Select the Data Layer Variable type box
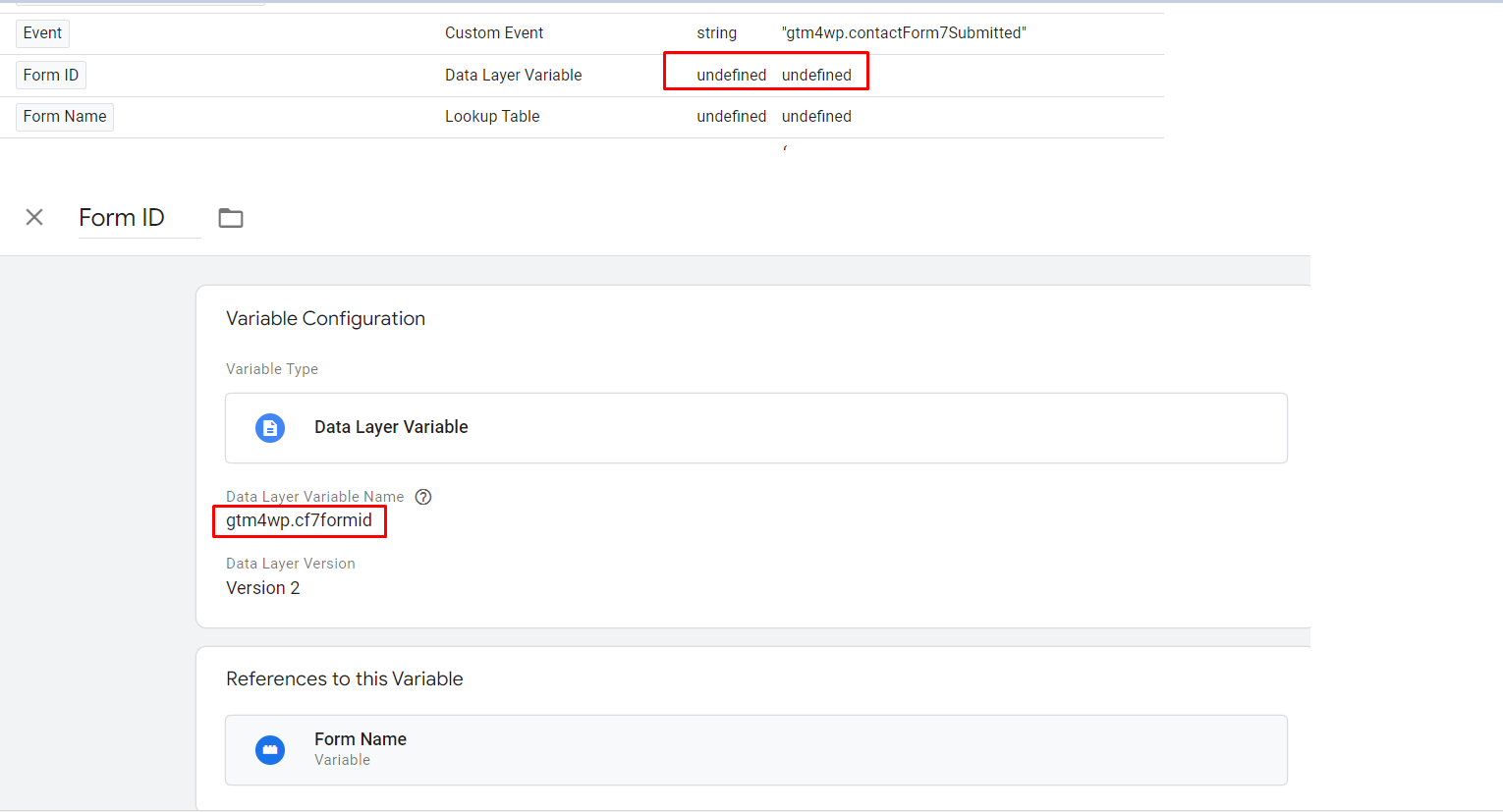 pyautogui.click(x=756, y=428)
